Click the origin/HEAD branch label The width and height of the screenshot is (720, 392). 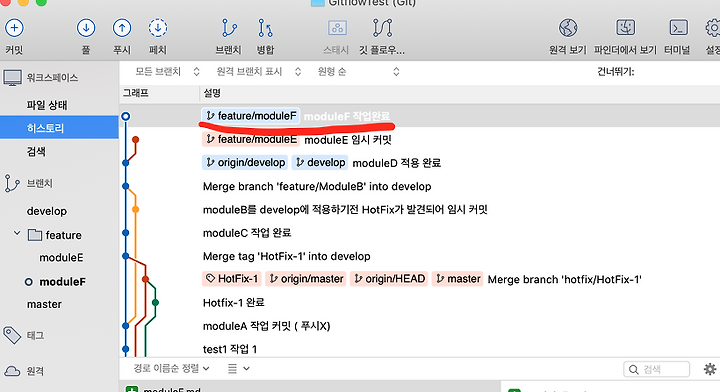[389, 279]
